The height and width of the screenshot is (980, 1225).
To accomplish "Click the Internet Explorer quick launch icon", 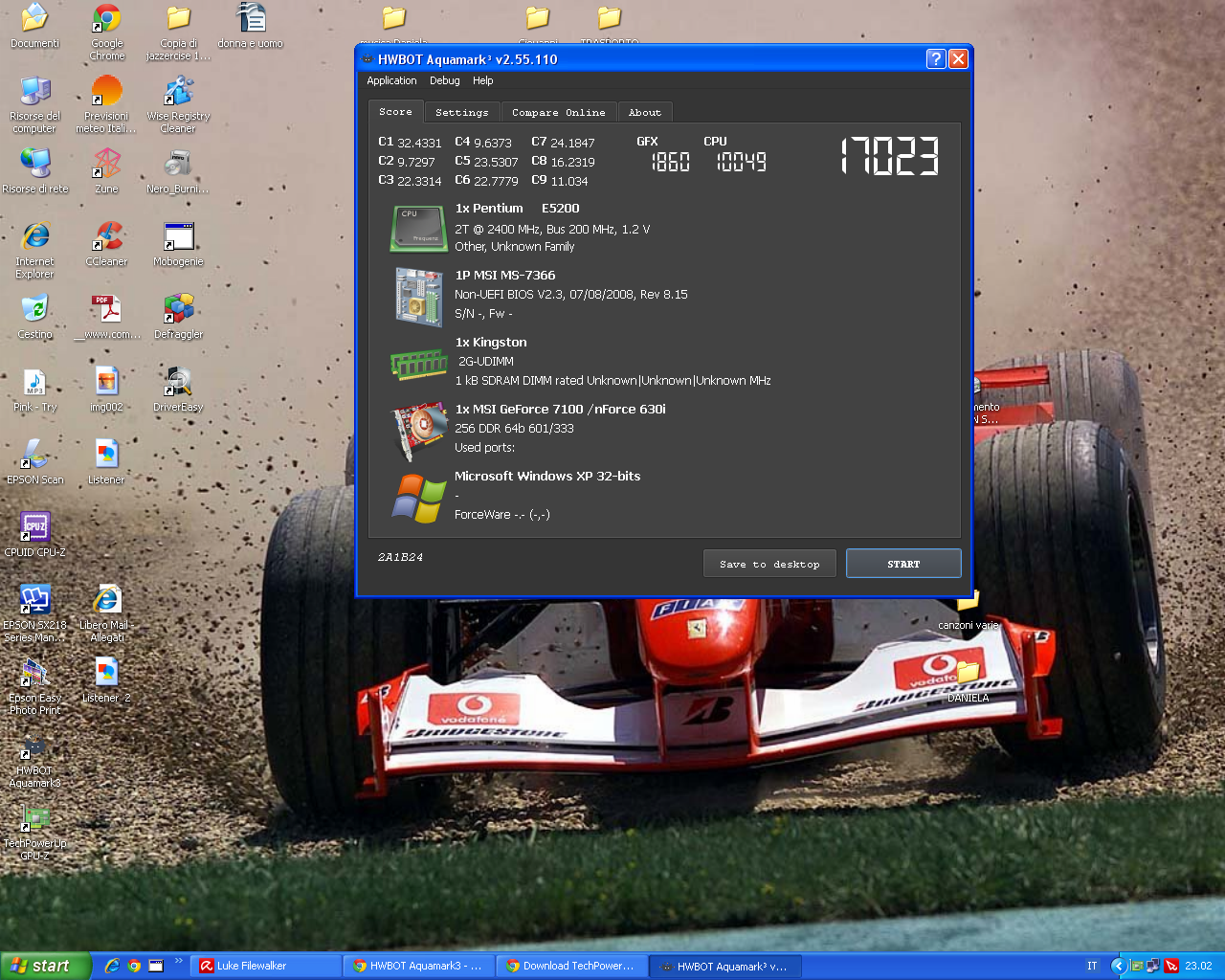I will (112, 966).
